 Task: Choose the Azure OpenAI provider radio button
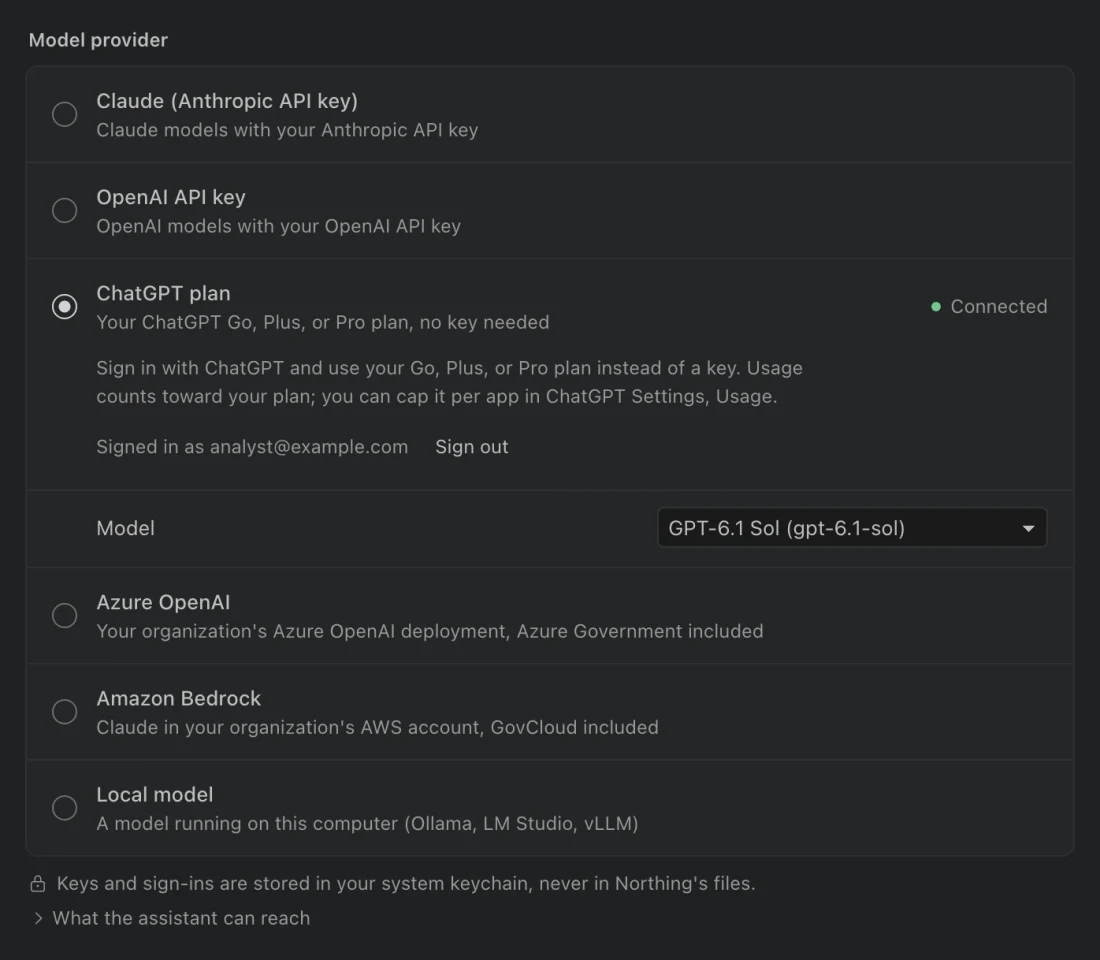tap(65, 615)
